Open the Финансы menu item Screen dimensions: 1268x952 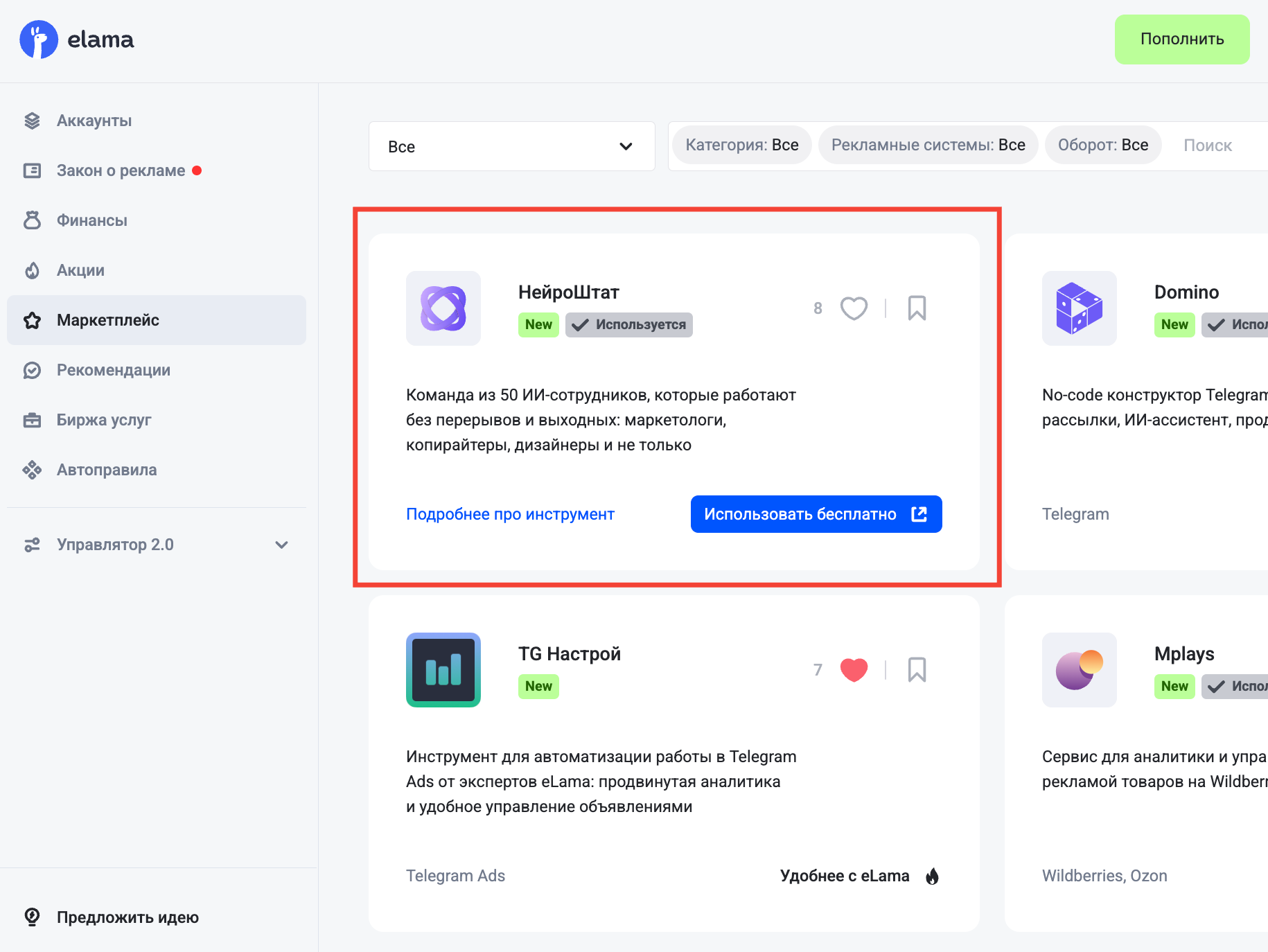click(91, 220)
